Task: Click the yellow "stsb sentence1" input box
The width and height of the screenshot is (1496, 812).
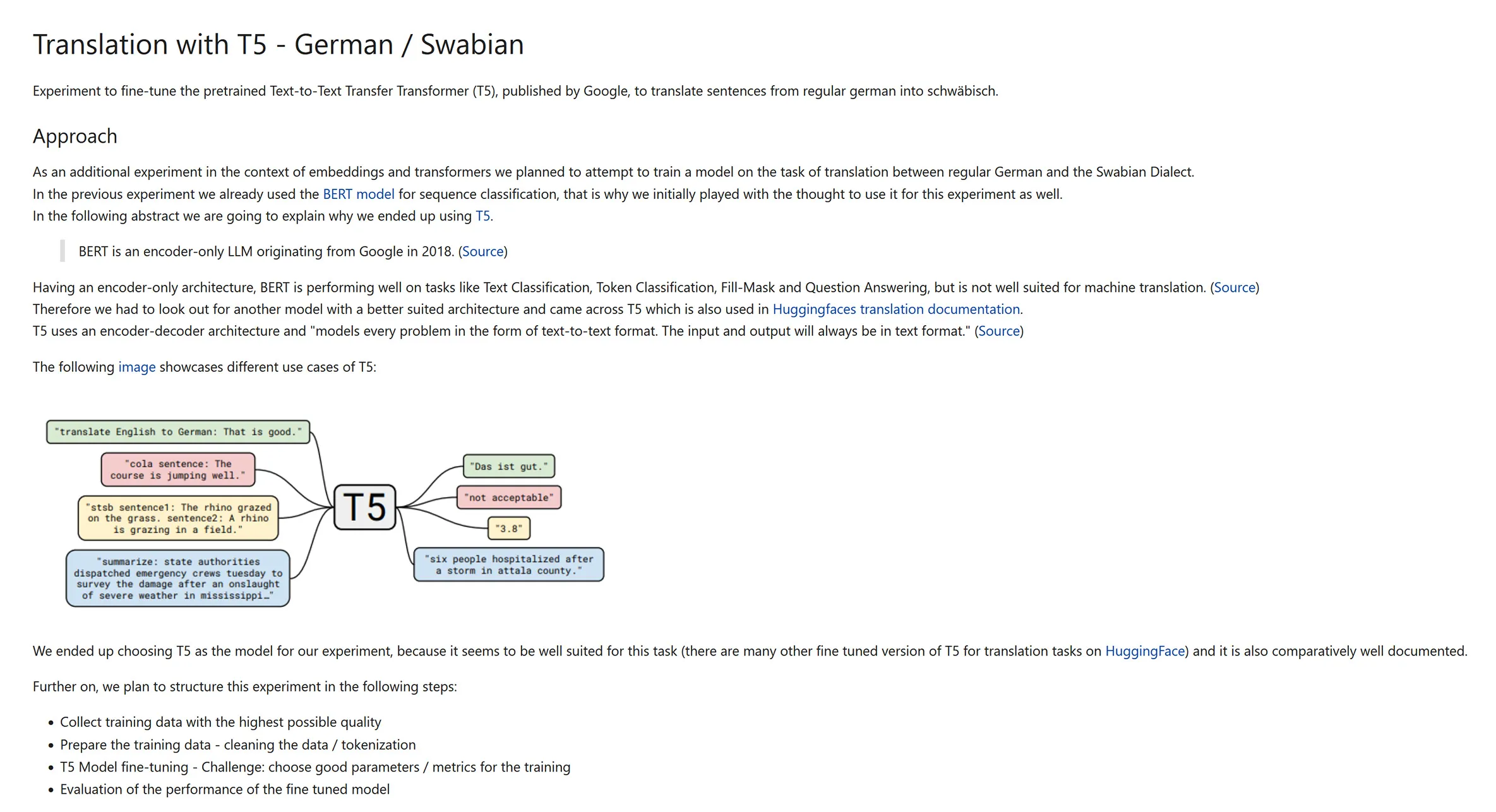Action: click(x=178, y=518)
